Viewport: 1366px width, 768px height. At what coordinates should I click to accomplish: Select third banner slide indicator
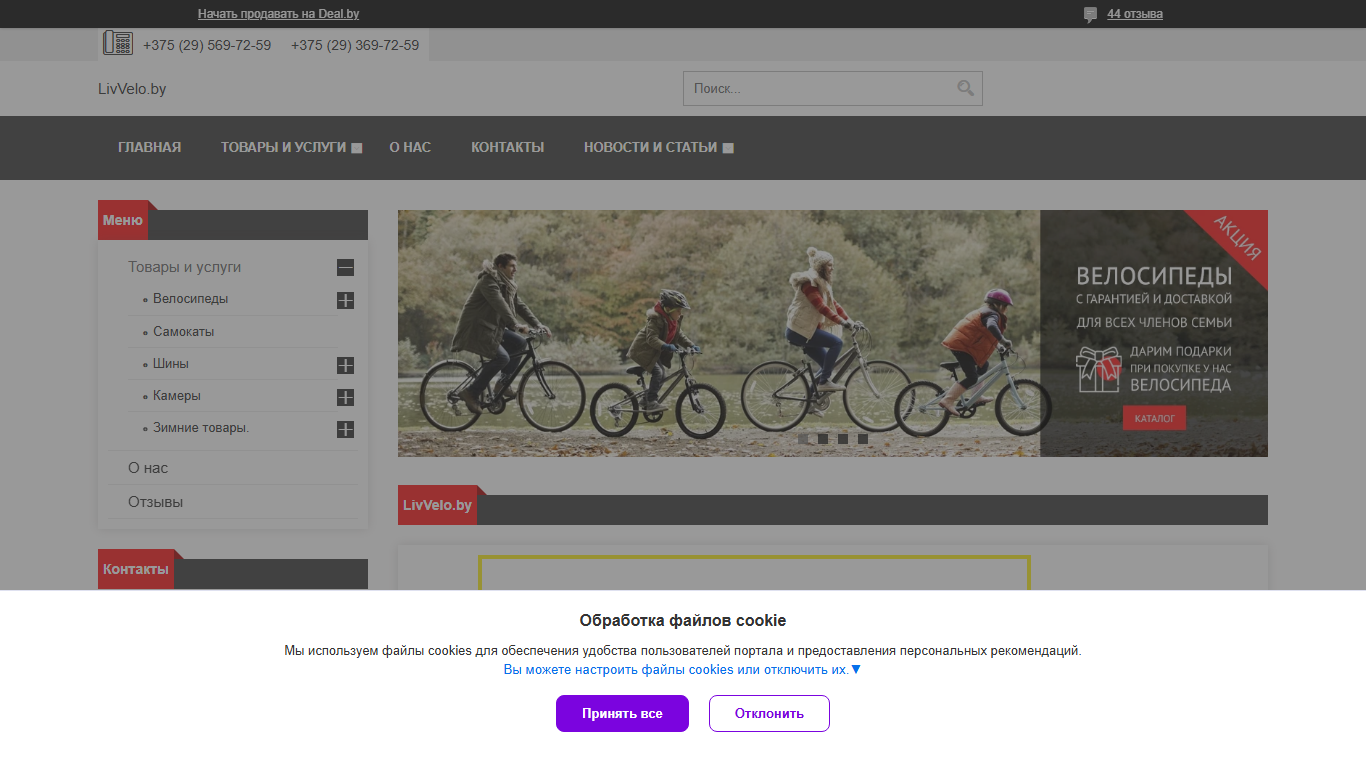coord(843,439)
